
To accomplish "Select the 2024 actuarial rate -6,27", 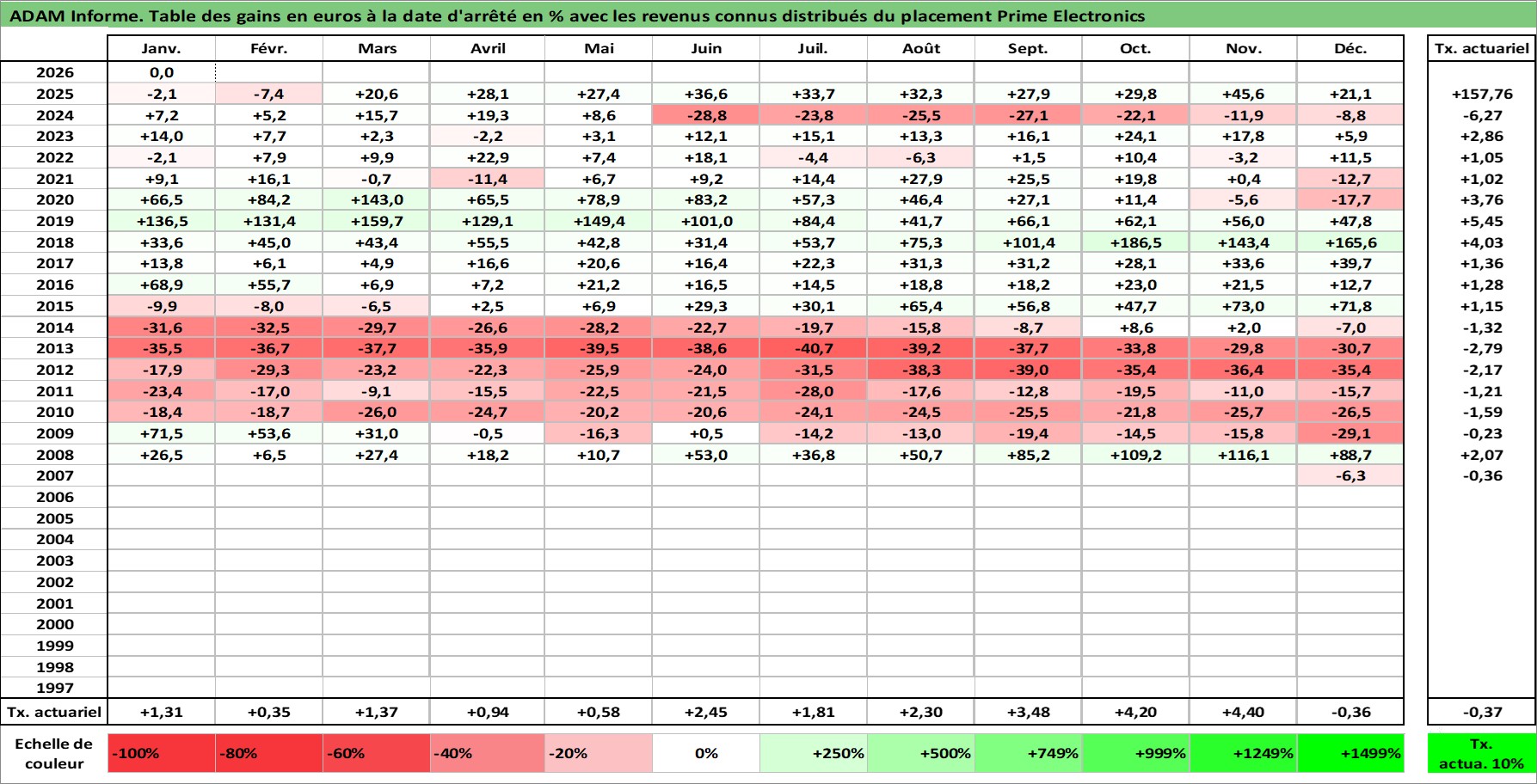I will pyautogui.click(x=1481, y=115).
